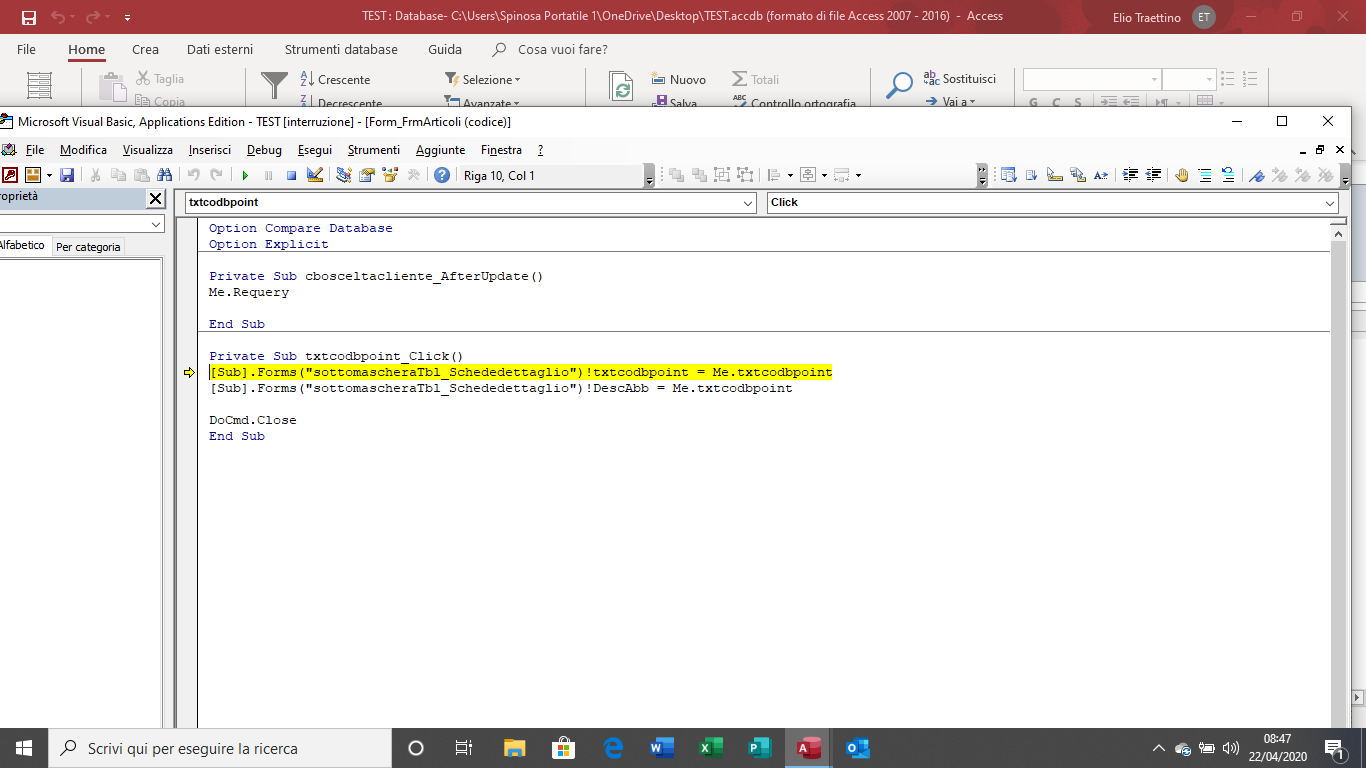Click the Sostituisci button in Access ribbon
The width and height of the screenshot is (1366, 768).
click(x=959, y=79)
